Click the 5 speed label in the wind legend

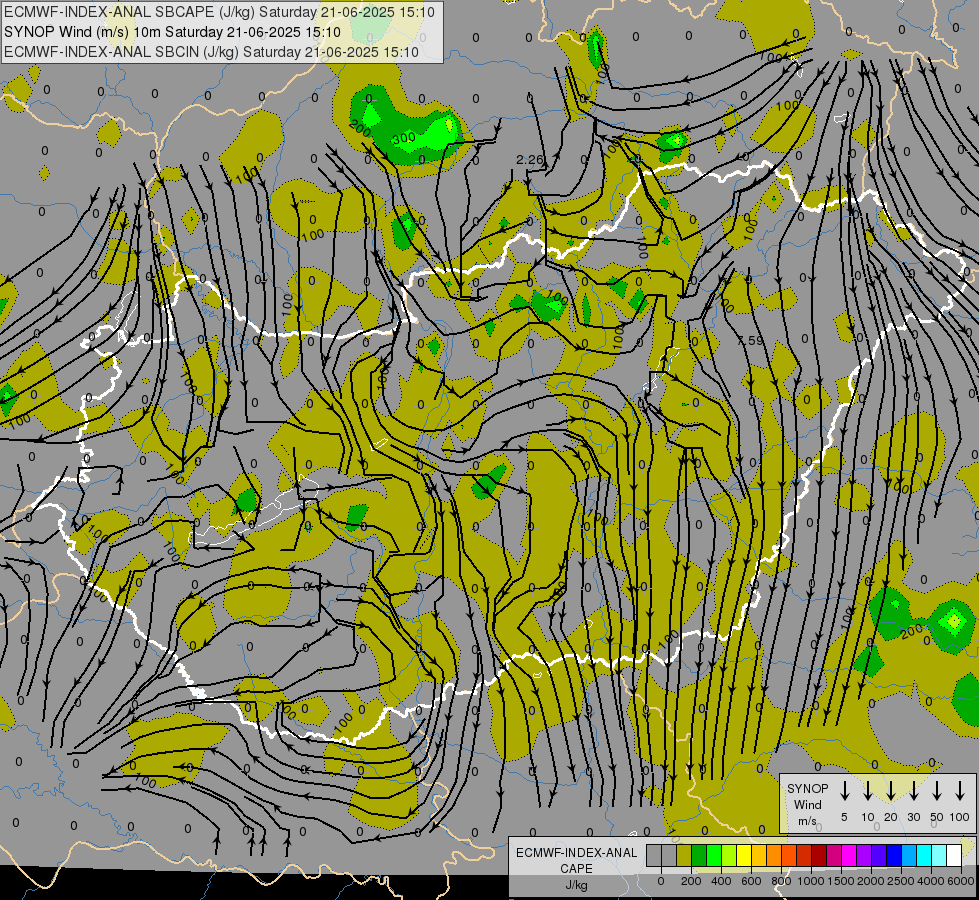(x=844, y=817)
